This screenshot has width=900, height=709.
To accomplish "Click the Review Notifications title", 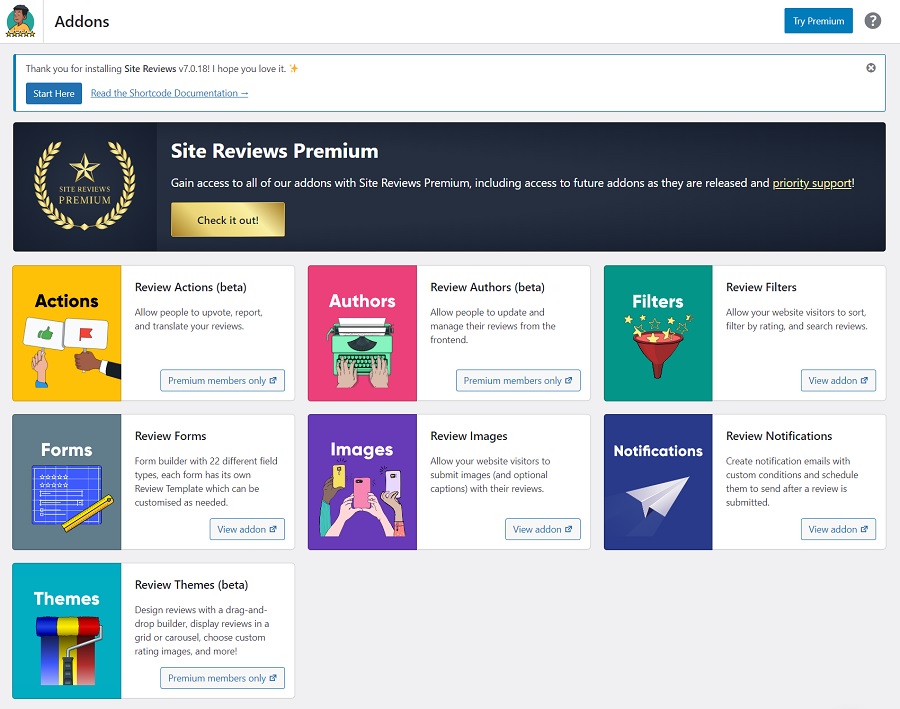I will [779, 436].
